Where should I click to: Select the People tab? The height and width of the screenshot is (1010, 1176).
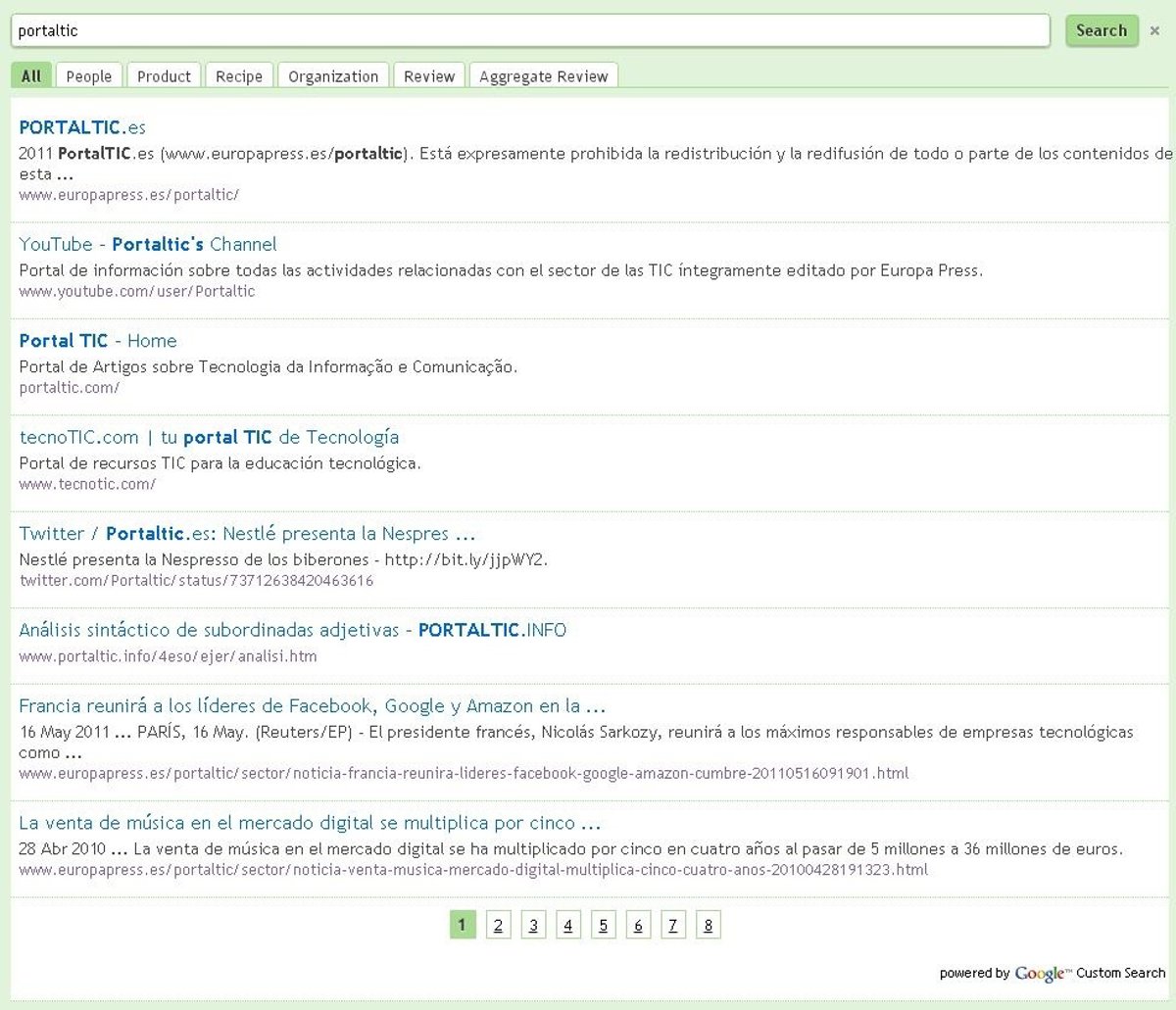point(89,76)
